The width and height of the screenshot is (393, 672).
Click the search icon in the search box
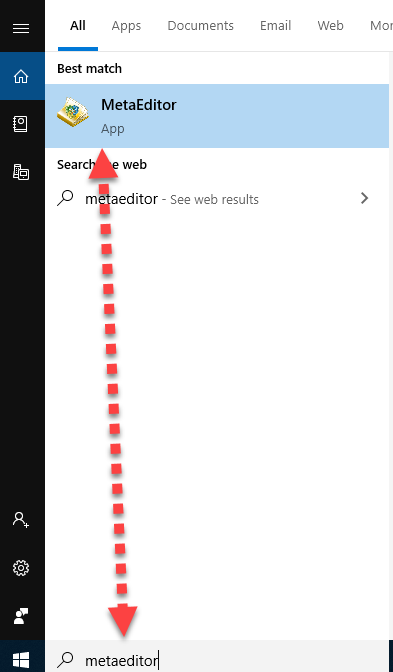click(x=65, y=660)
